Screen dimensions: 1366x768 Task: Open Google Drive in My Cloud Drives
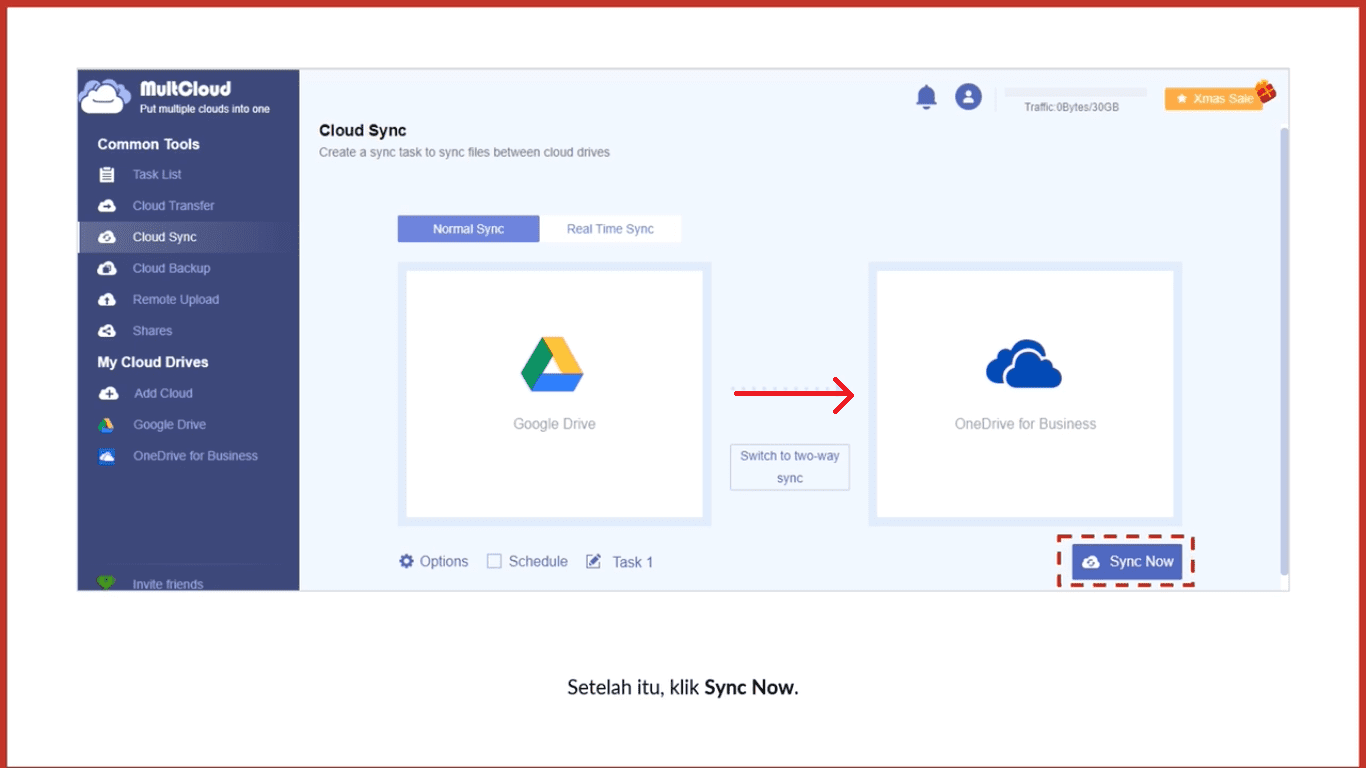(169, 424)
